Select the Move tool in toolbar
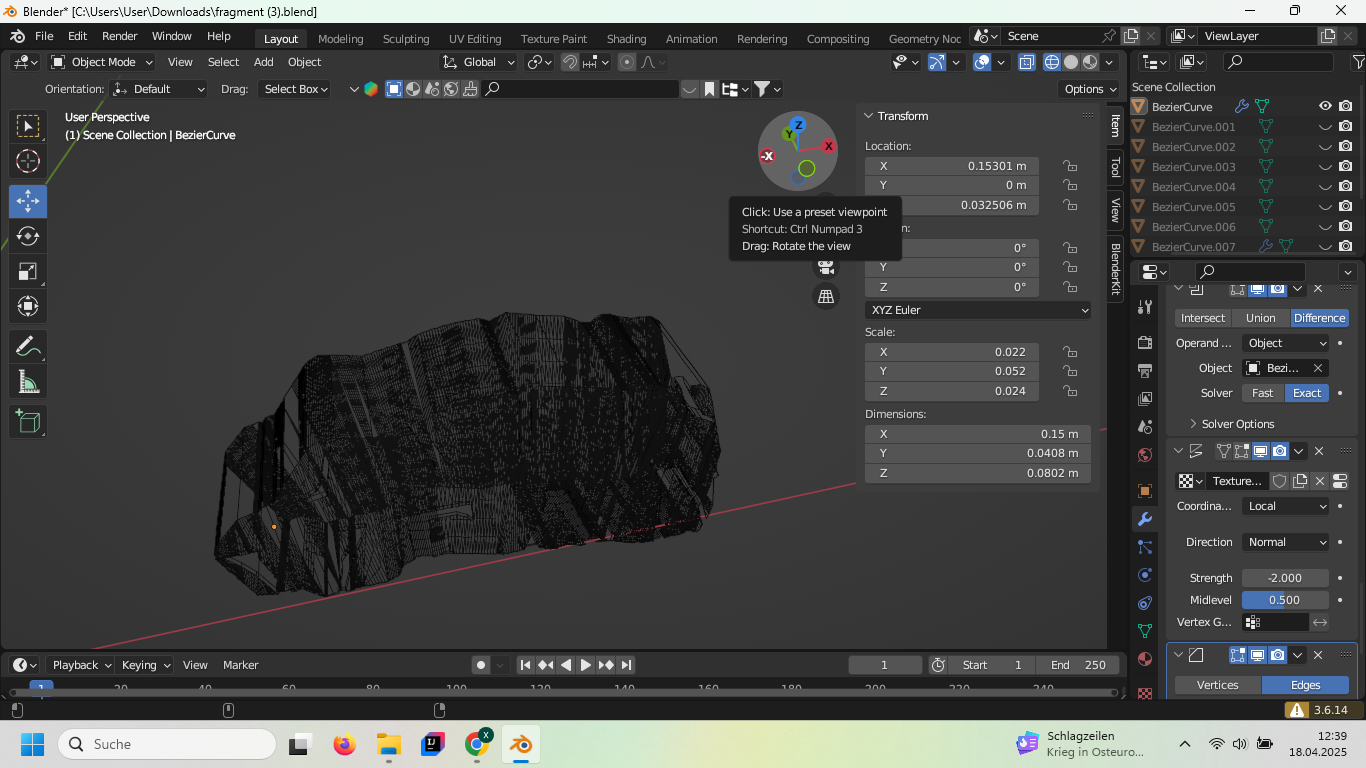Viewport: 1366px width, 768px height. [x=28, y=201]
